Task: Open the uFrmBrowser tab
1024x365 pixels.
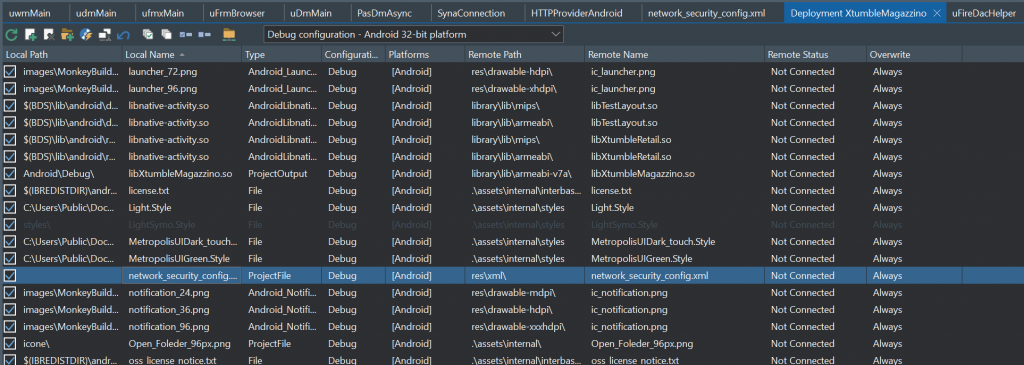Action: tap(238, 13)
